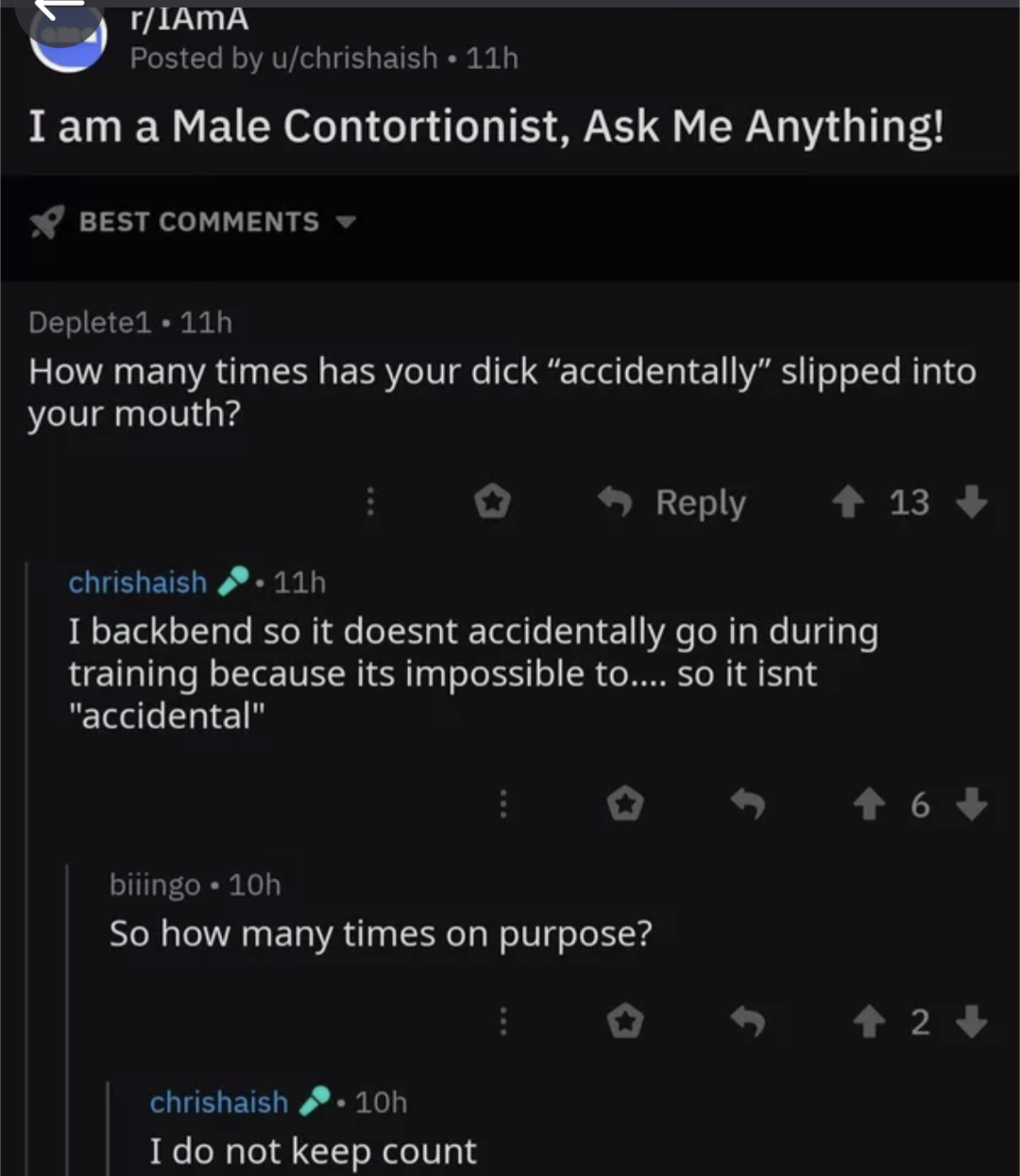Award chrishaish's backbend reply
The width and height of the screenshot is (1020, 1176).
pos(625,805)
